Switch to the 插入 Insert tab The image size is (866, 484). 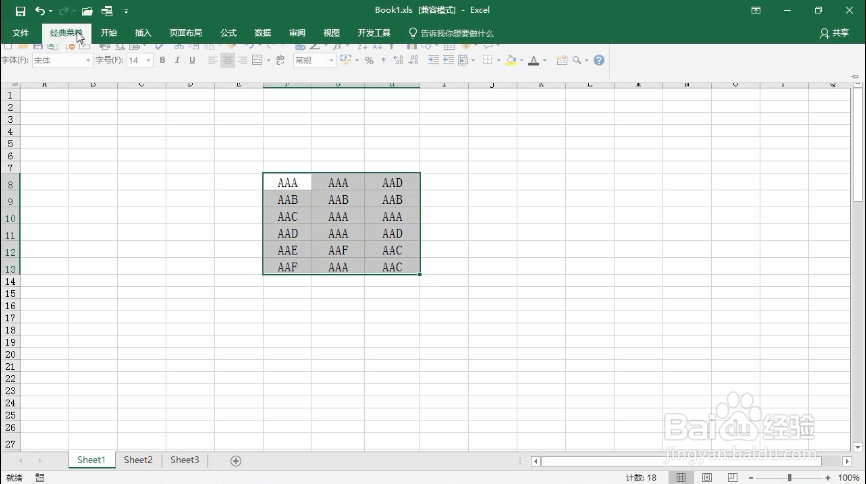(143, 33)
